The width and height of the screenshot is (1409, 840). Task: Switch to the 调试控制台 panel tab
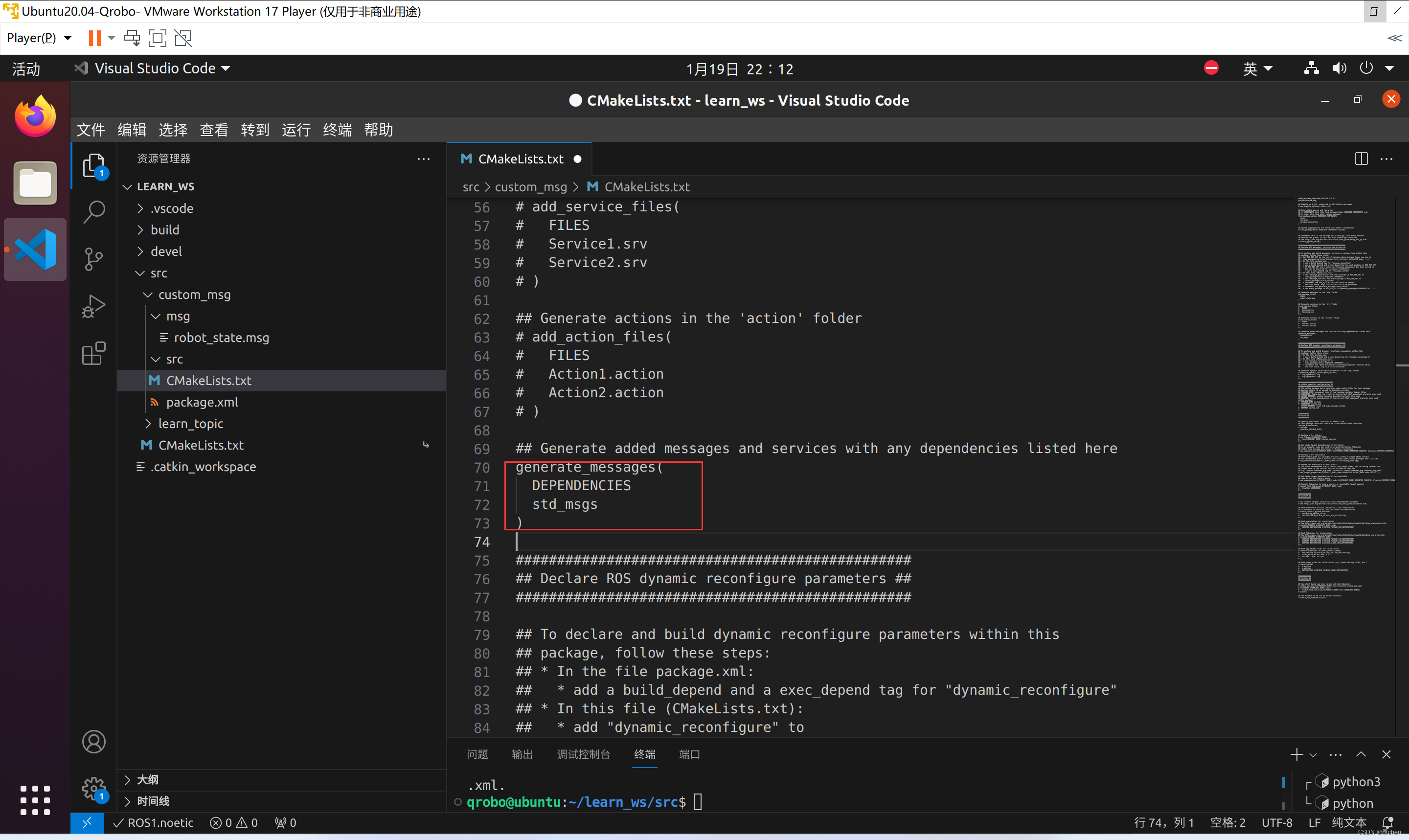(583, 754)
